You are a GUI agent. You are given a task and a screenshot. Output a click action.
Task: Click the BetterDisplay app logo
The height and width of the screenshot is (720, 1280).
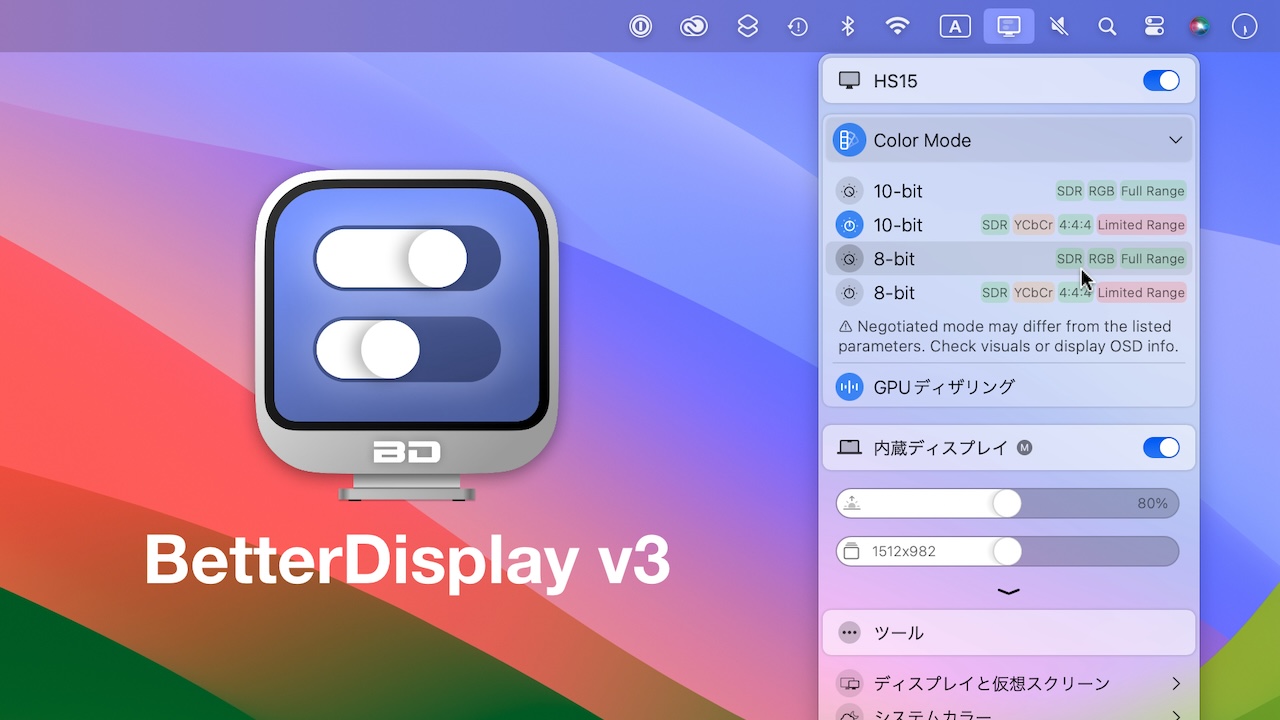tap(407, 335)
